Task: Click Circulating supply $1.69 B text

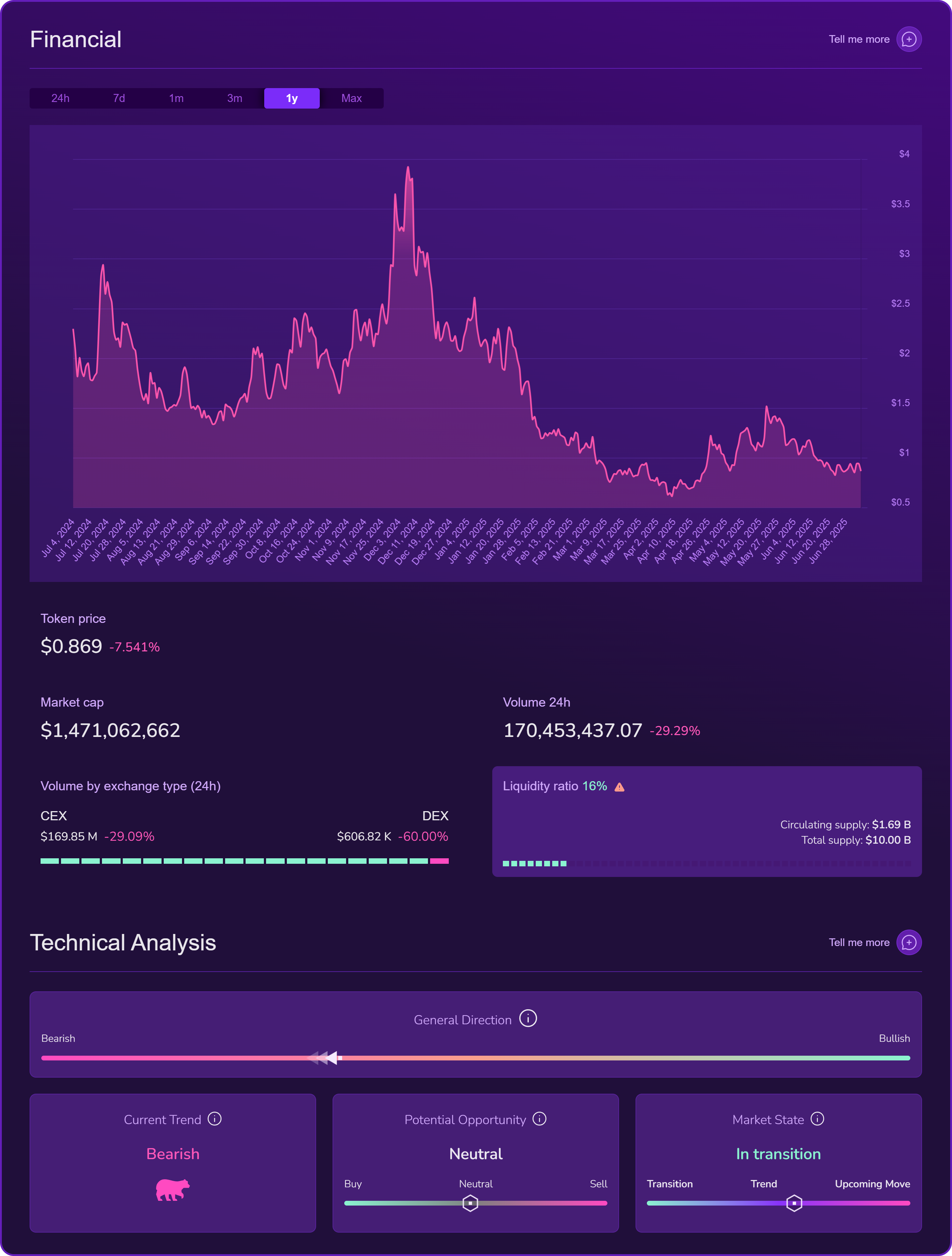Action: [845, 824]
